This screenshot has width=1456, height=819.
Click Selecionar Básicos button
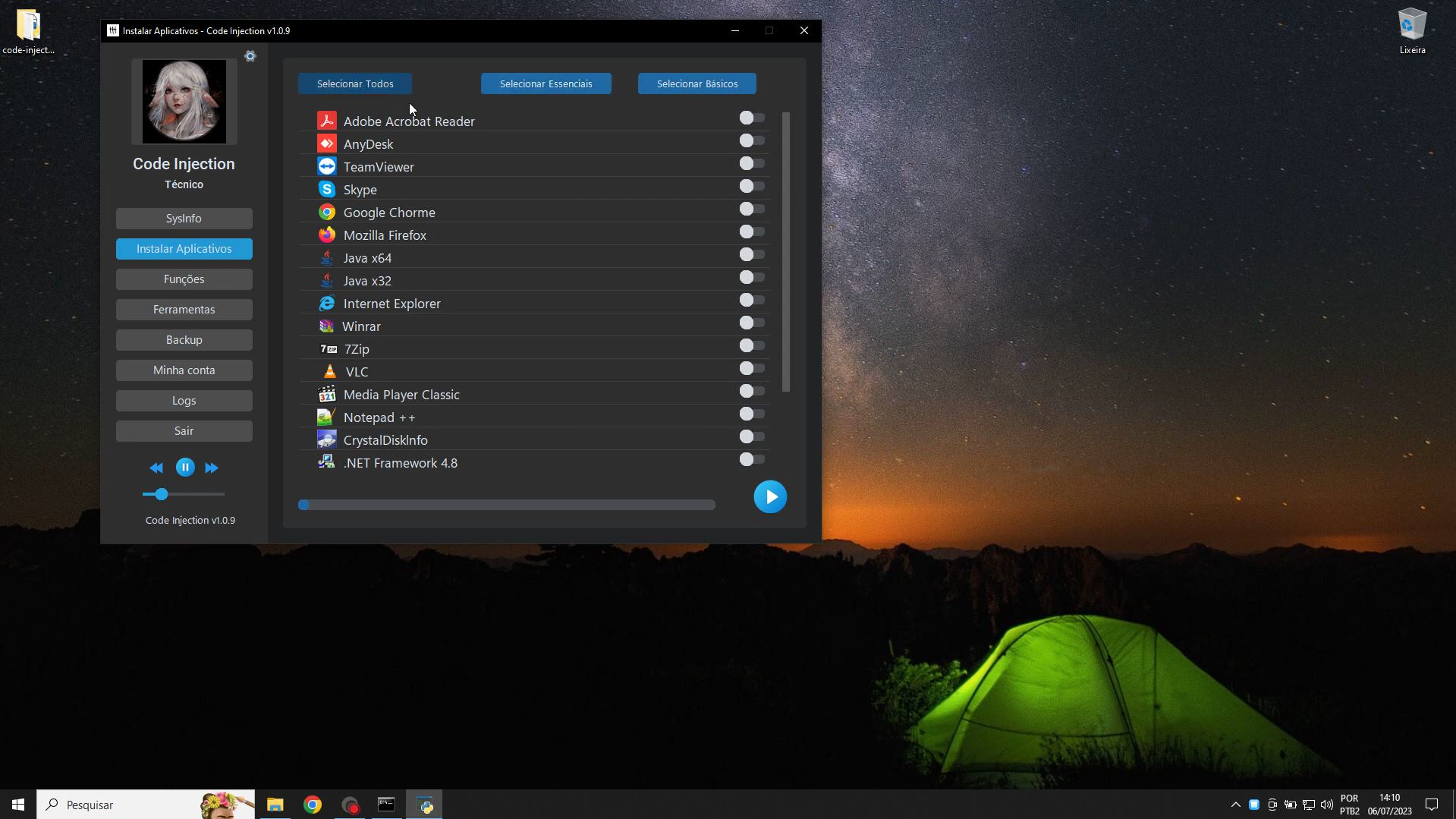pyautogui.click(x=697, y=83)
